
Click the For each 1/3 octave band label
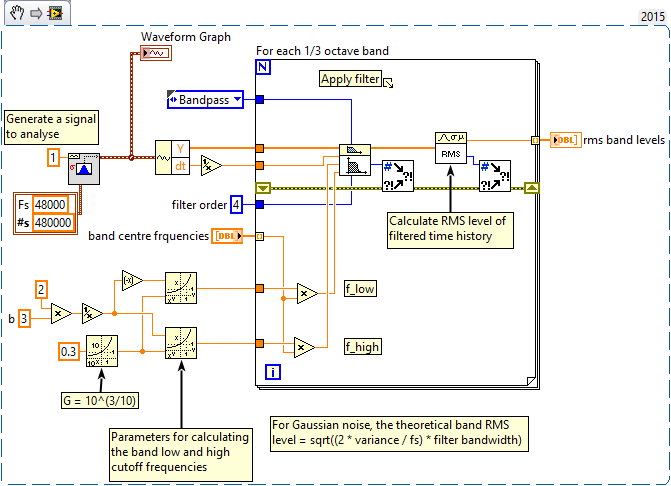pyautogui.click(x=322, y=51)
